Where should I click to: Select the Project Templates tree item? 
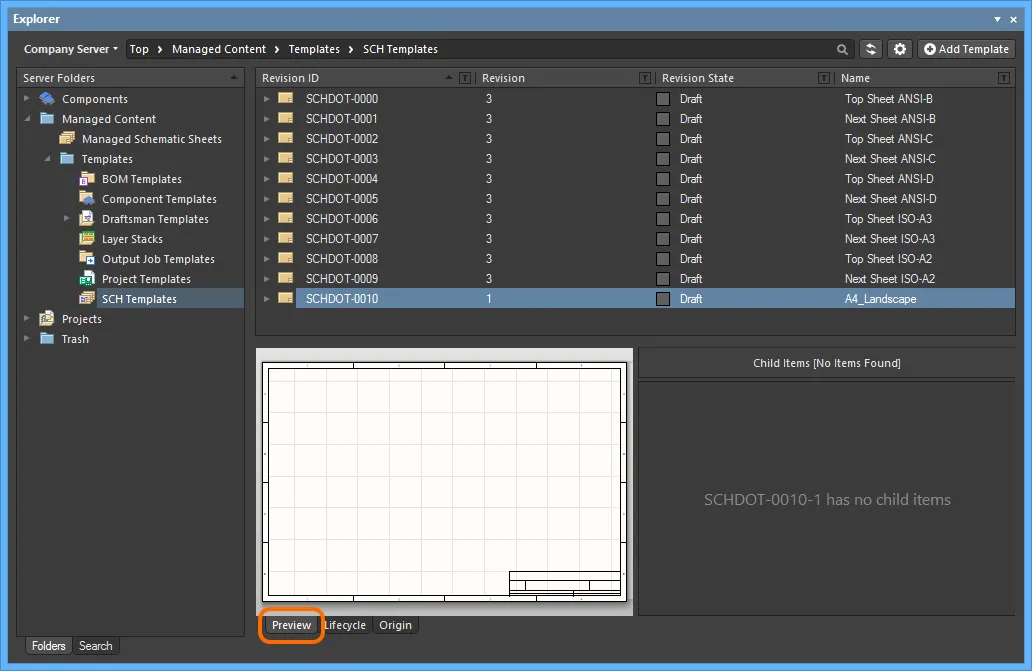pyautogui.click(x=146, y=279)
